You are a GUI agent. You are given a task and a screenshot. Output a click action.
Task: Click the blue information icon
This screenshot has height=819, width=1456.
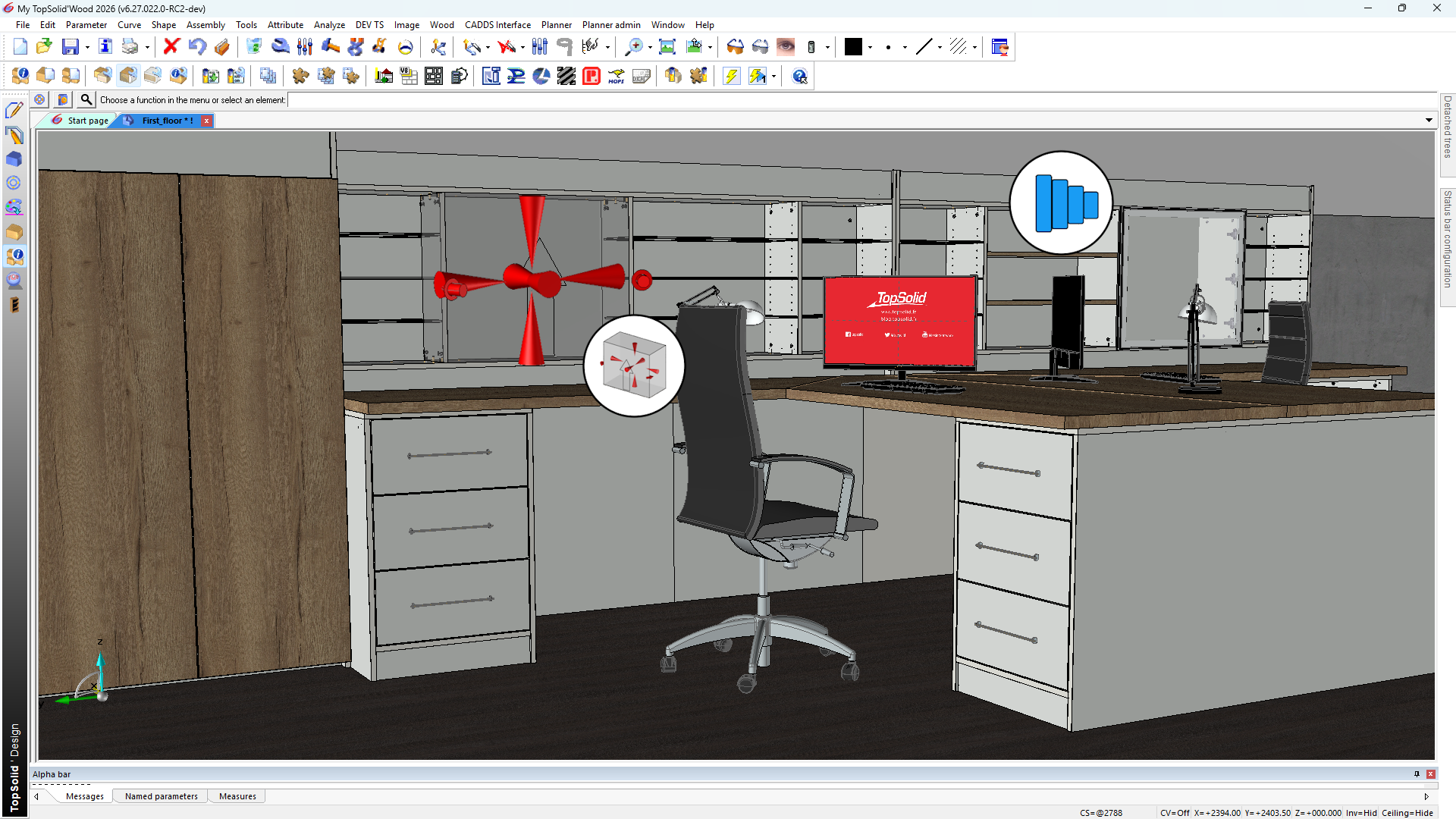[x=105, y=47]
